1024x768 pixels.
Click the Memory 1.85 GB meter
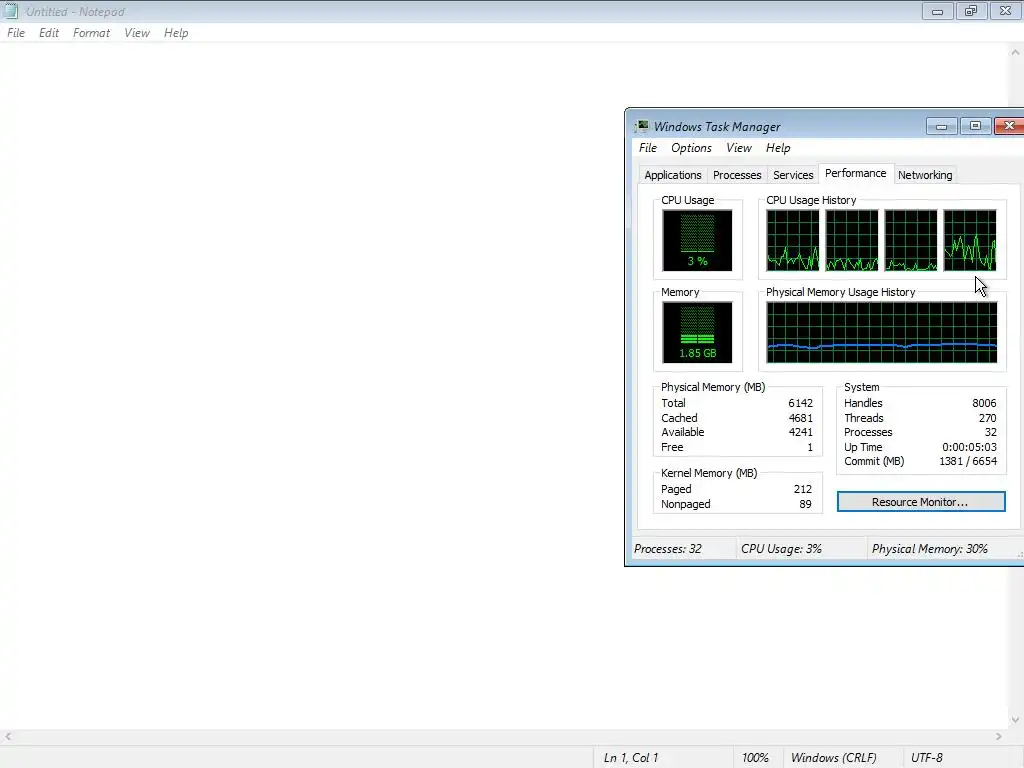click(697, 332)
